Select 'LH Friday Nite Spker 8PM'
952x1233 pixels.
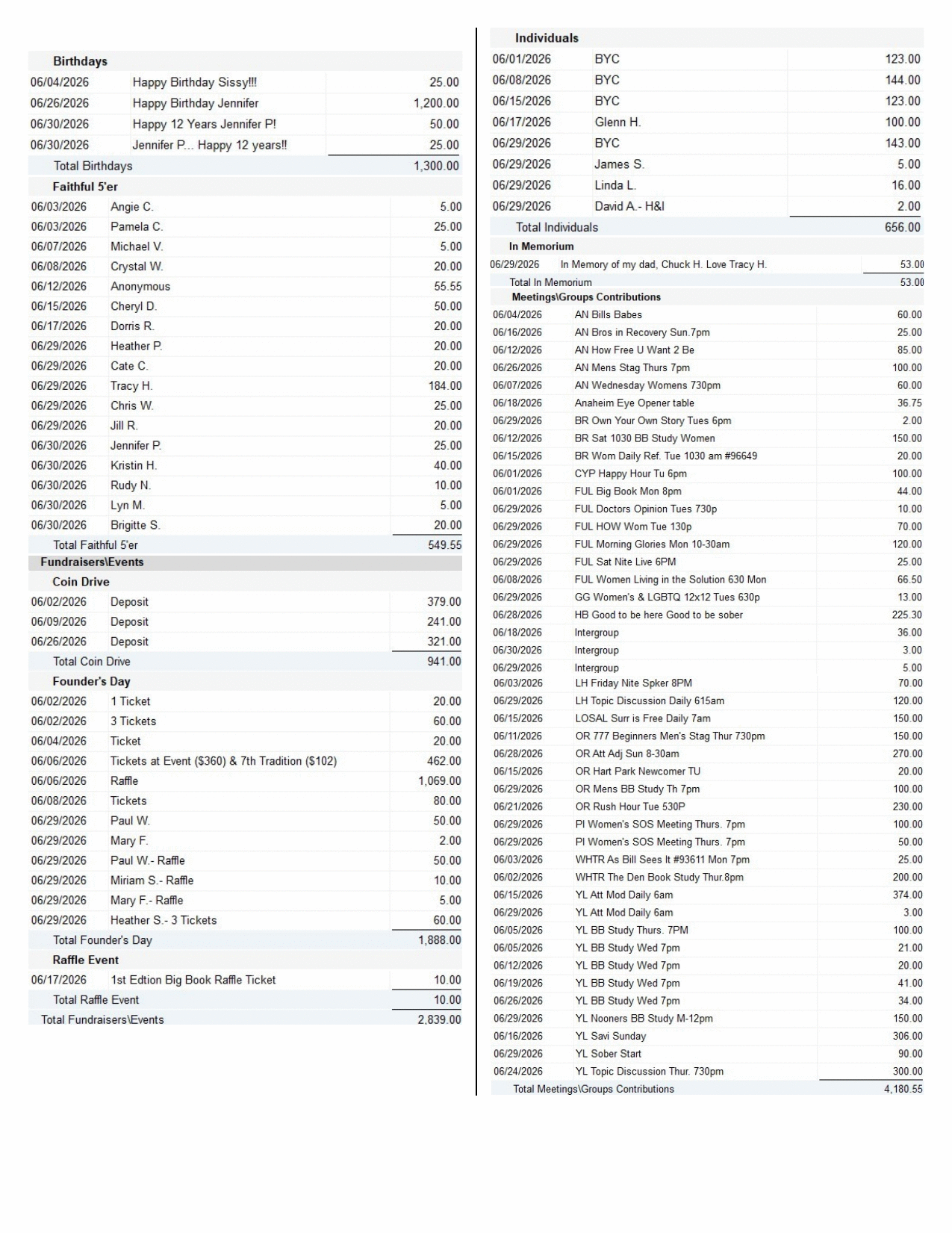coord(634,683)
